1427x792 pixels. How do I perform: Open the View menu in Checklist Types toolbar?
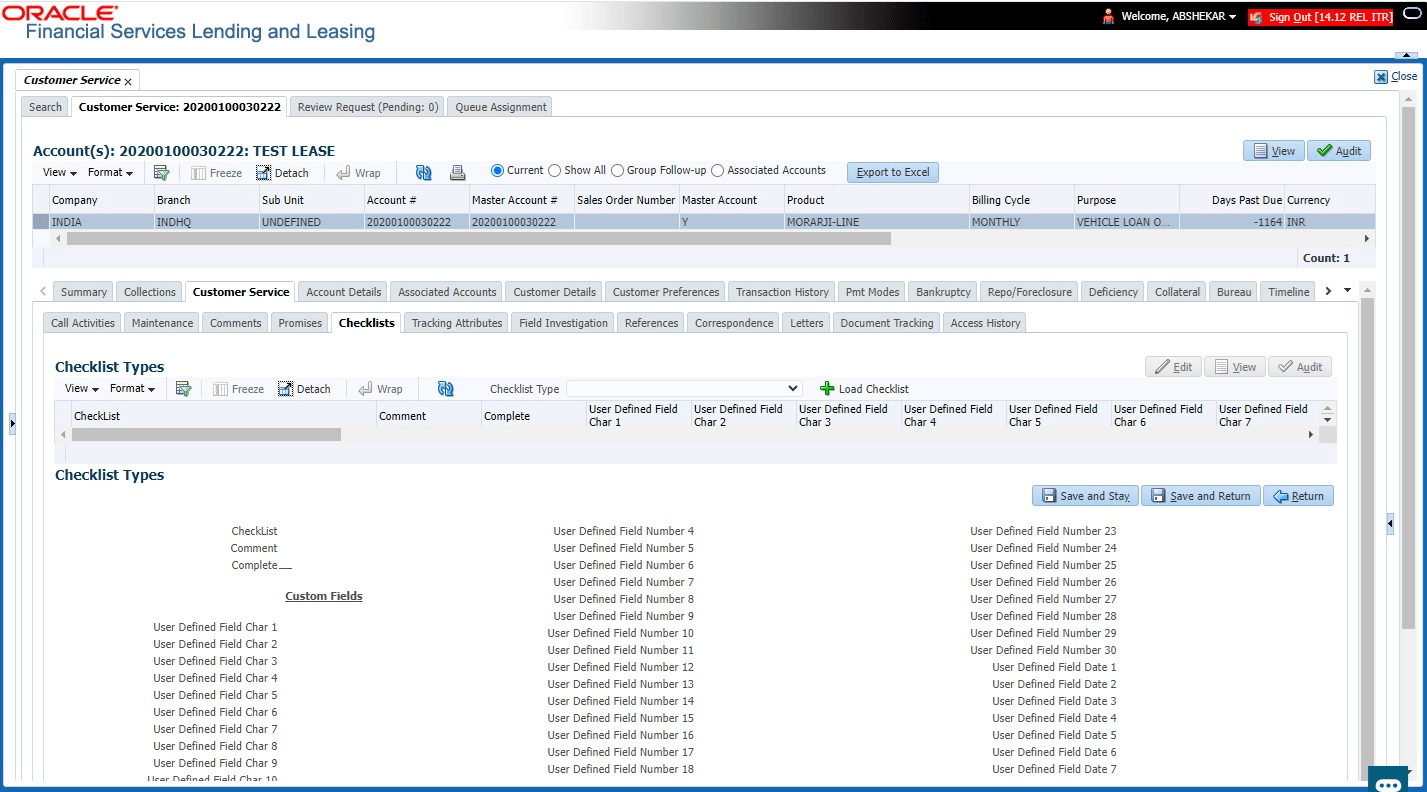click(82, 389)
